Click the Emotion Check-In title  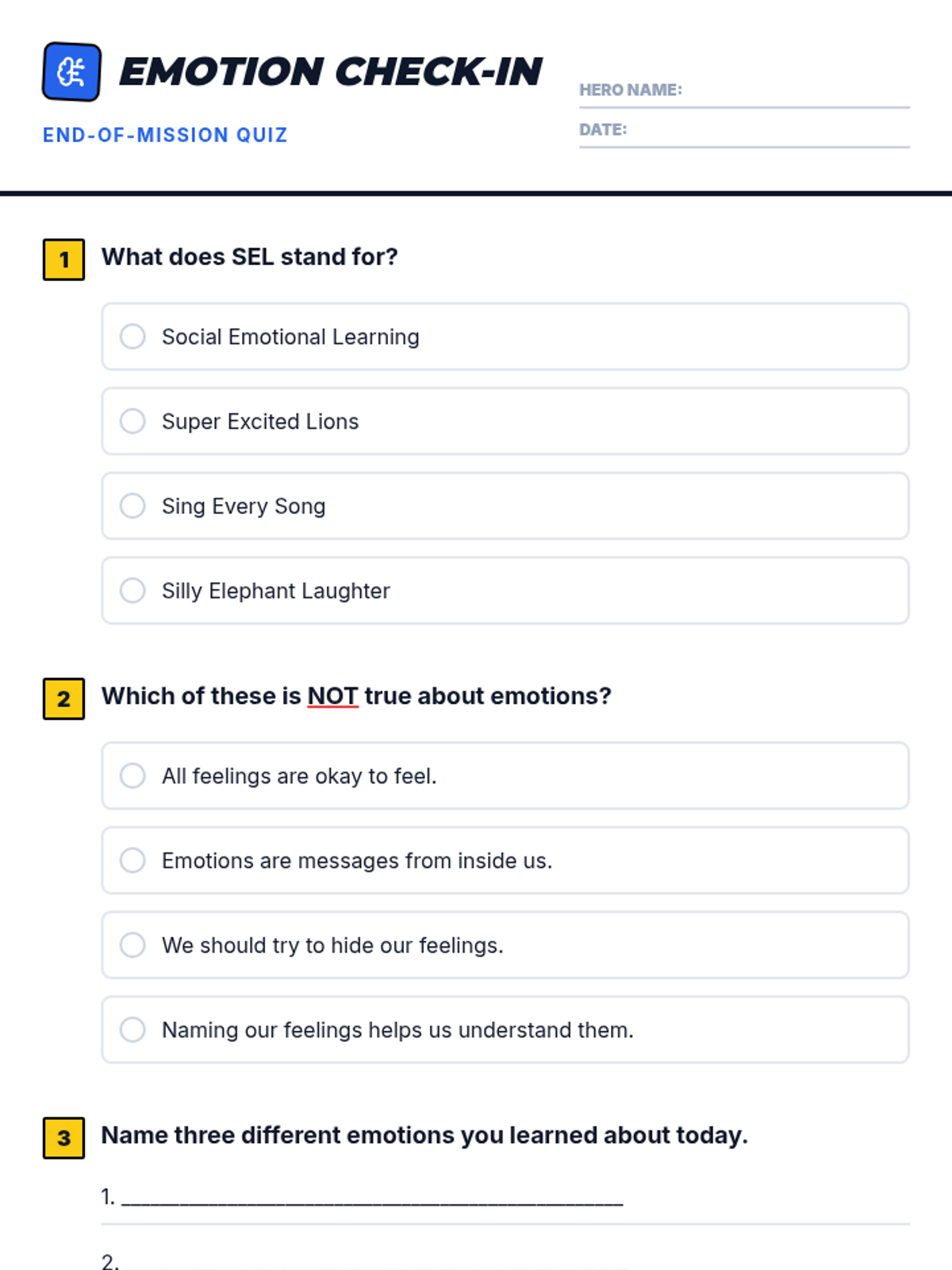(331, 71)
